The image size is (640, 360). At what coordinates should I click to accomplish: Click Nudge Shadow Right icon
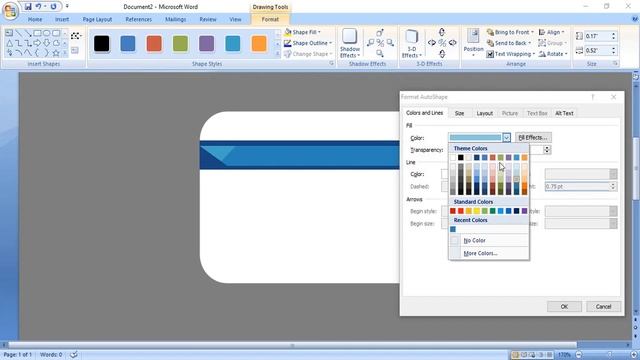point(390,42)
